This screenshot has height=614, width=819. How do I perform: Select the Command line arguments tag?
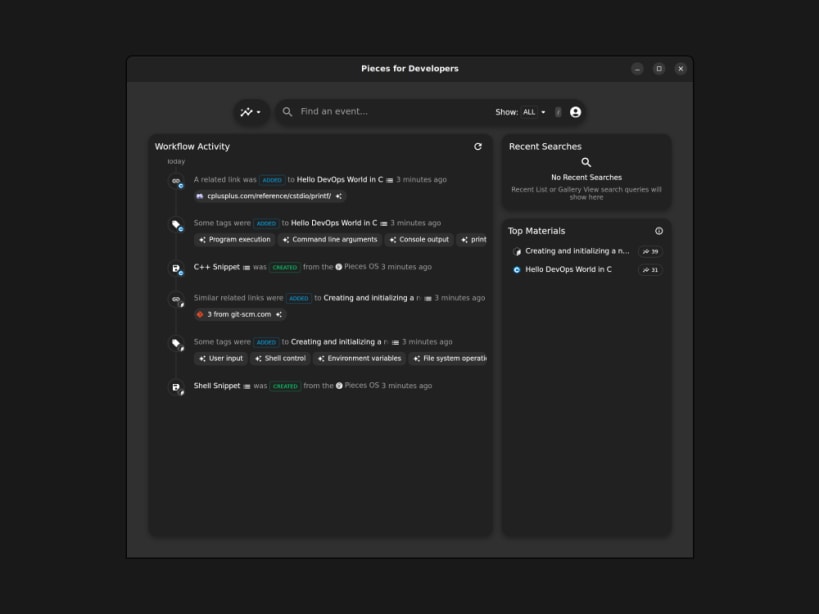tap(330, 240)
